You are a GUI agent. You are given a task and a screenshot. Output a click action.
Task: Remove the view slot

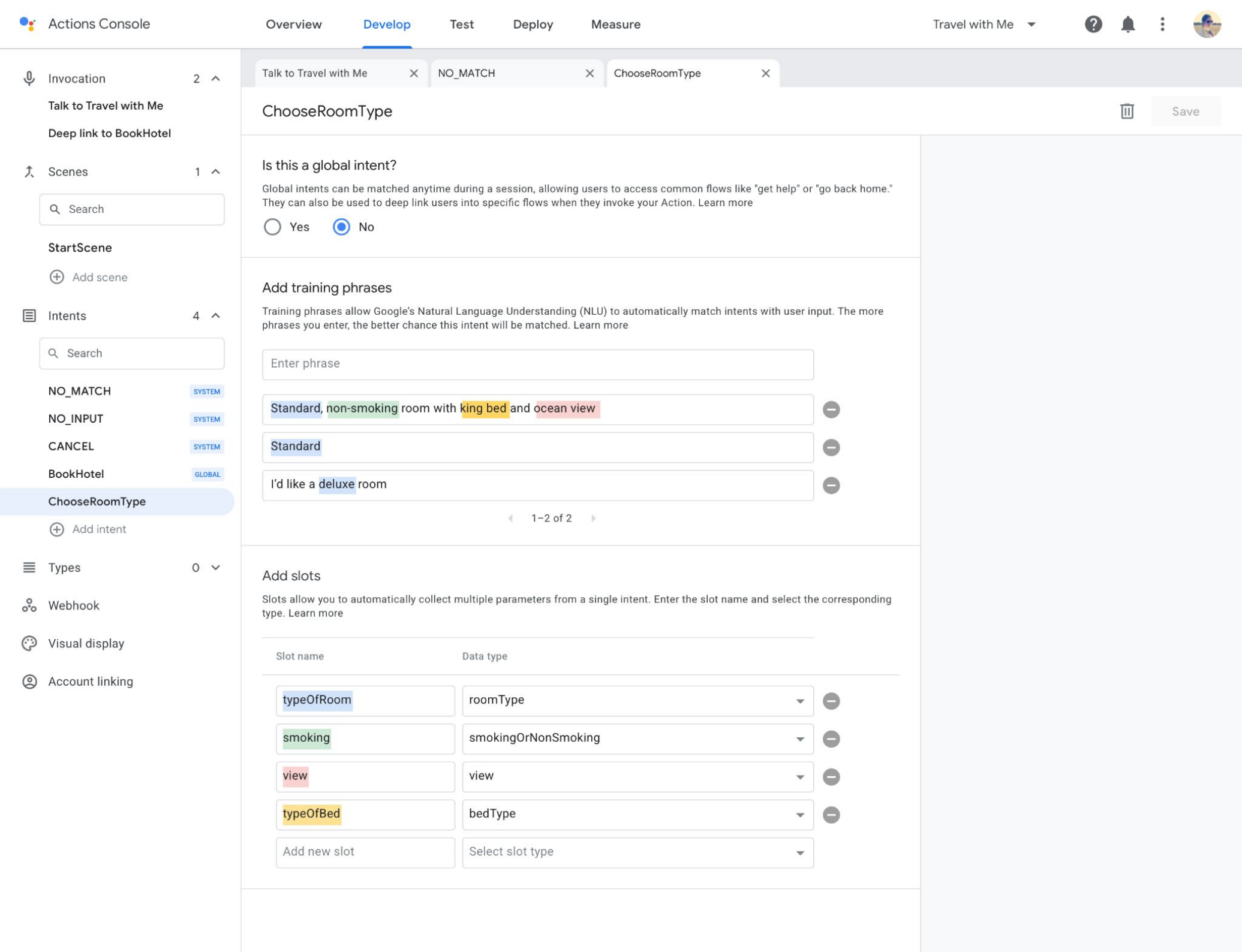click(831, 776)
